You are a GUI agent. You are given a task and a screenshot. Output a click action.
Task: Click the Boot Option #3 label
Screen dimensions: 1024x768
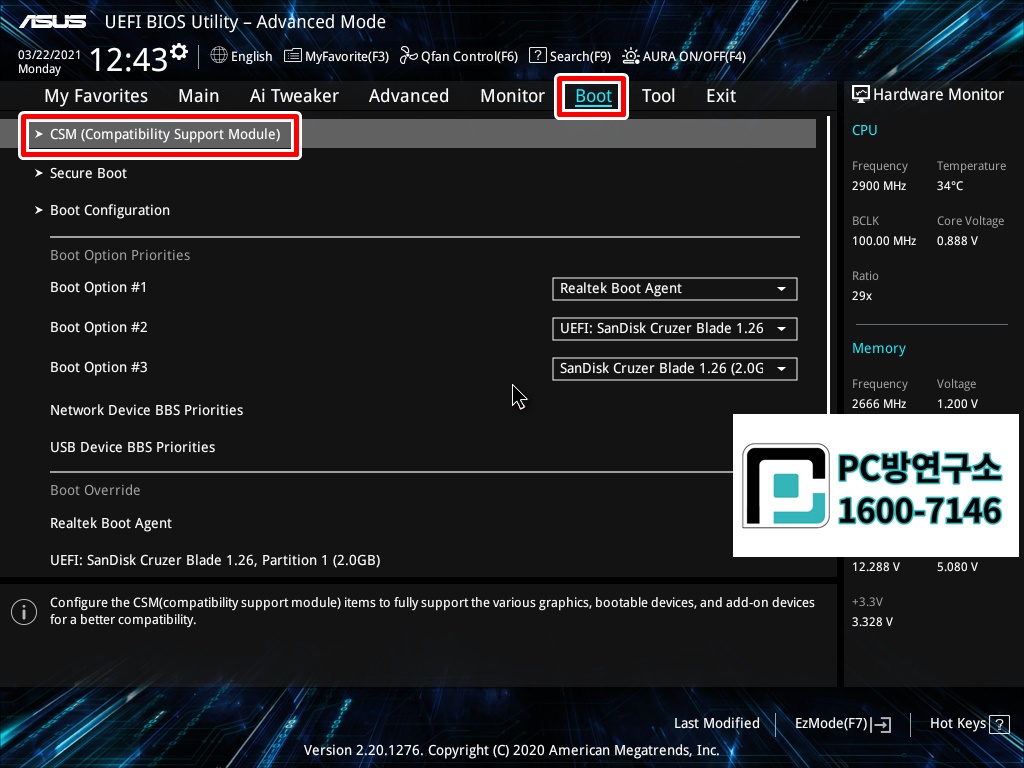click(99, 367)
